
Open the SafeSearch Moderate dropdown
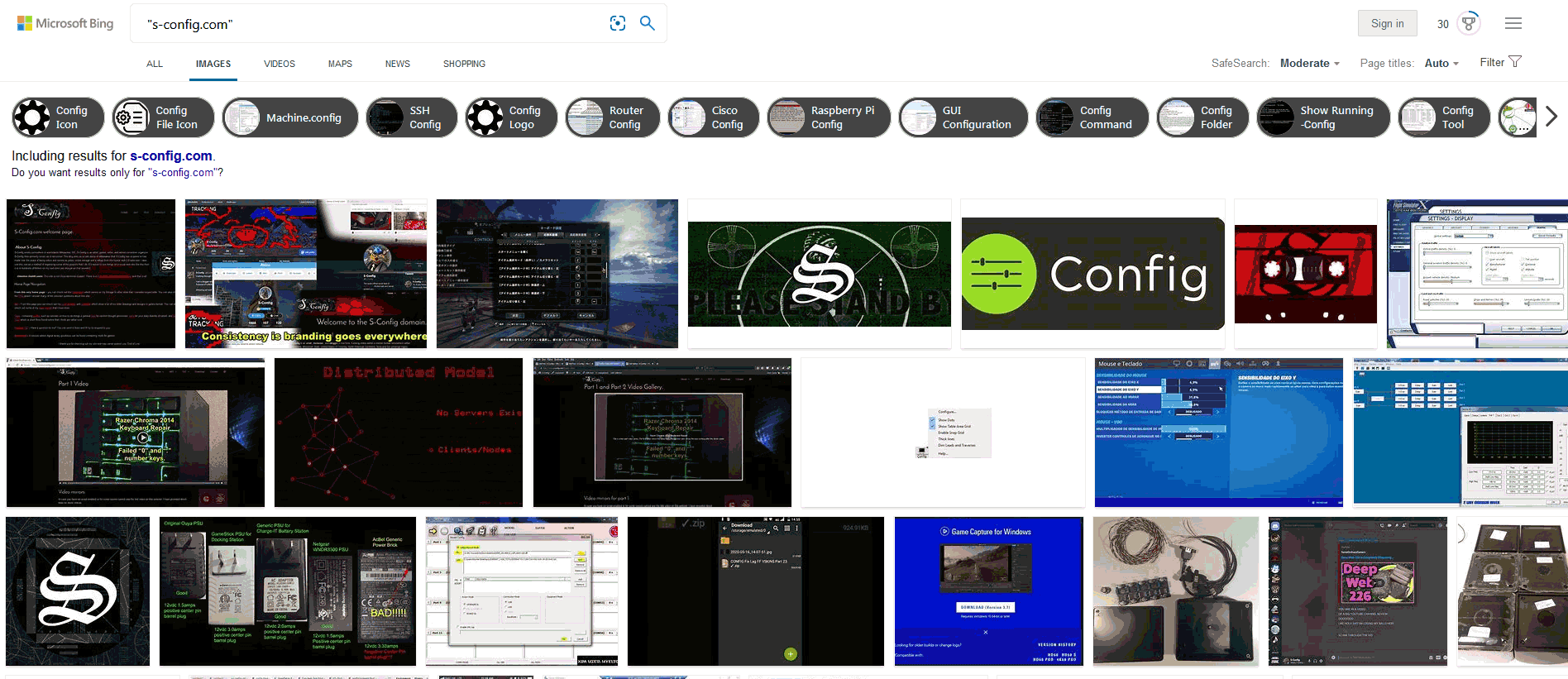1310,63
